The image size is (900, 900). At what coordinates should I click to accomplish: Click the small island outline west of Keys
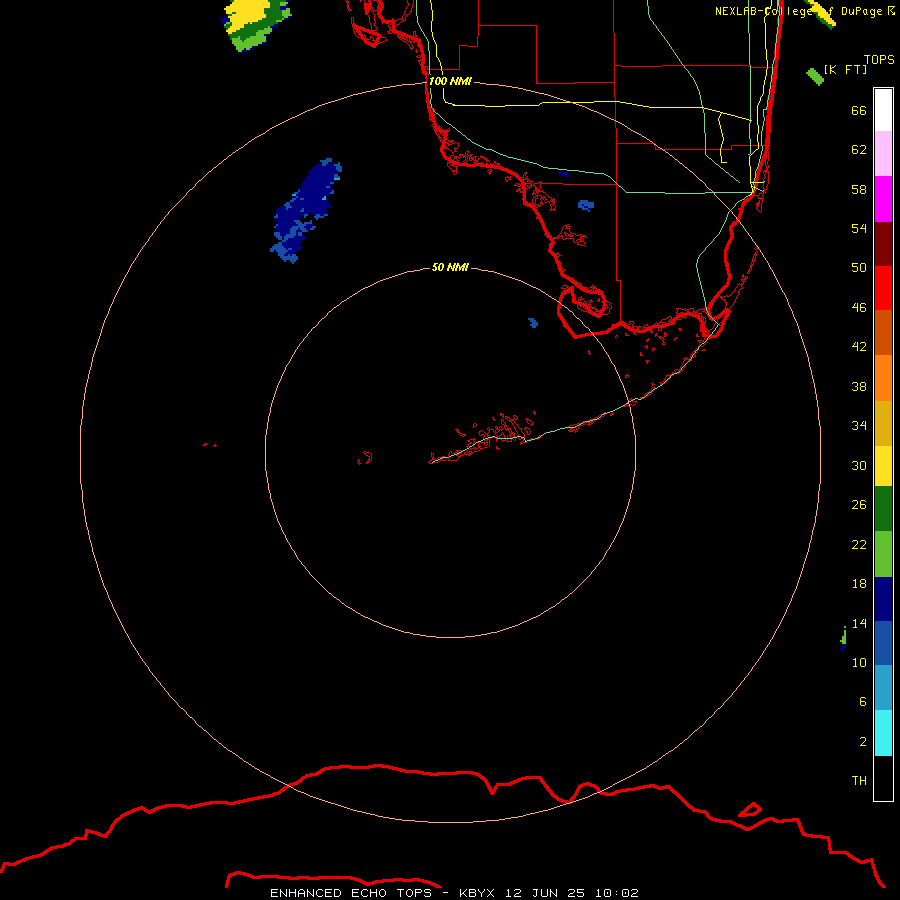coord(365,458)
